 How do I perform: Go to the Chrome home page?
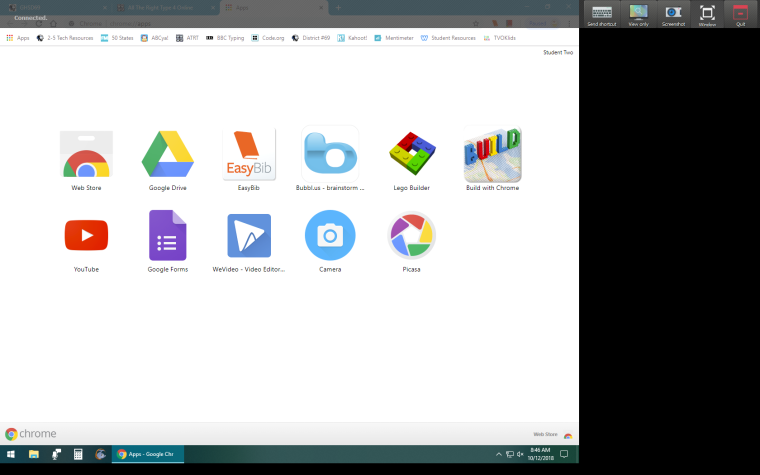pos(53,23)
